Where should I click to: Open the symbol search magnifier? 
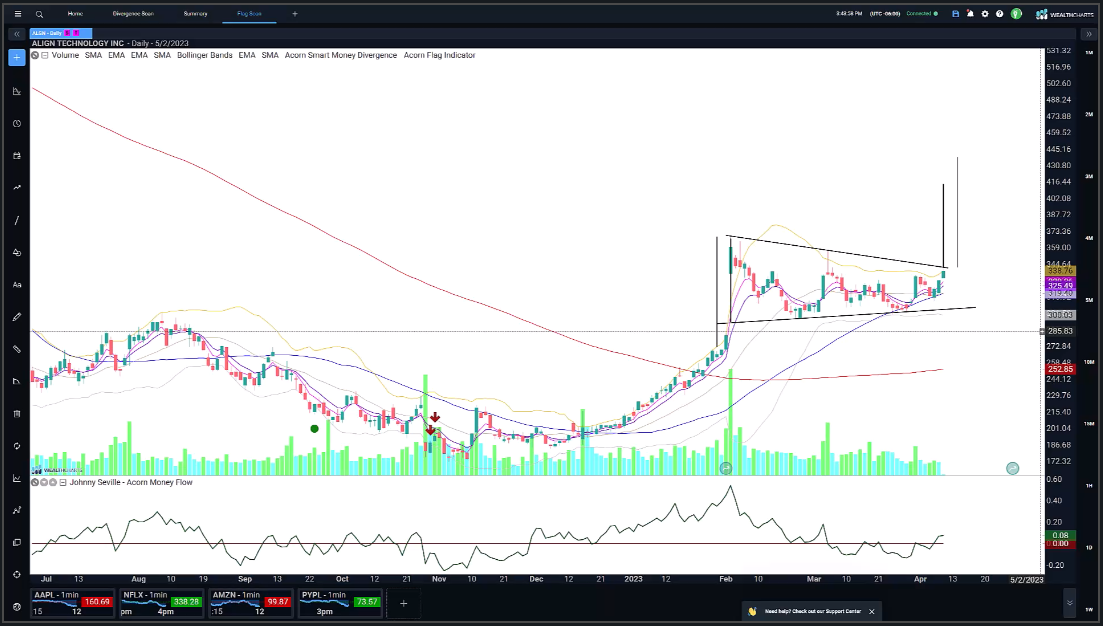click(x=39, y=13)
